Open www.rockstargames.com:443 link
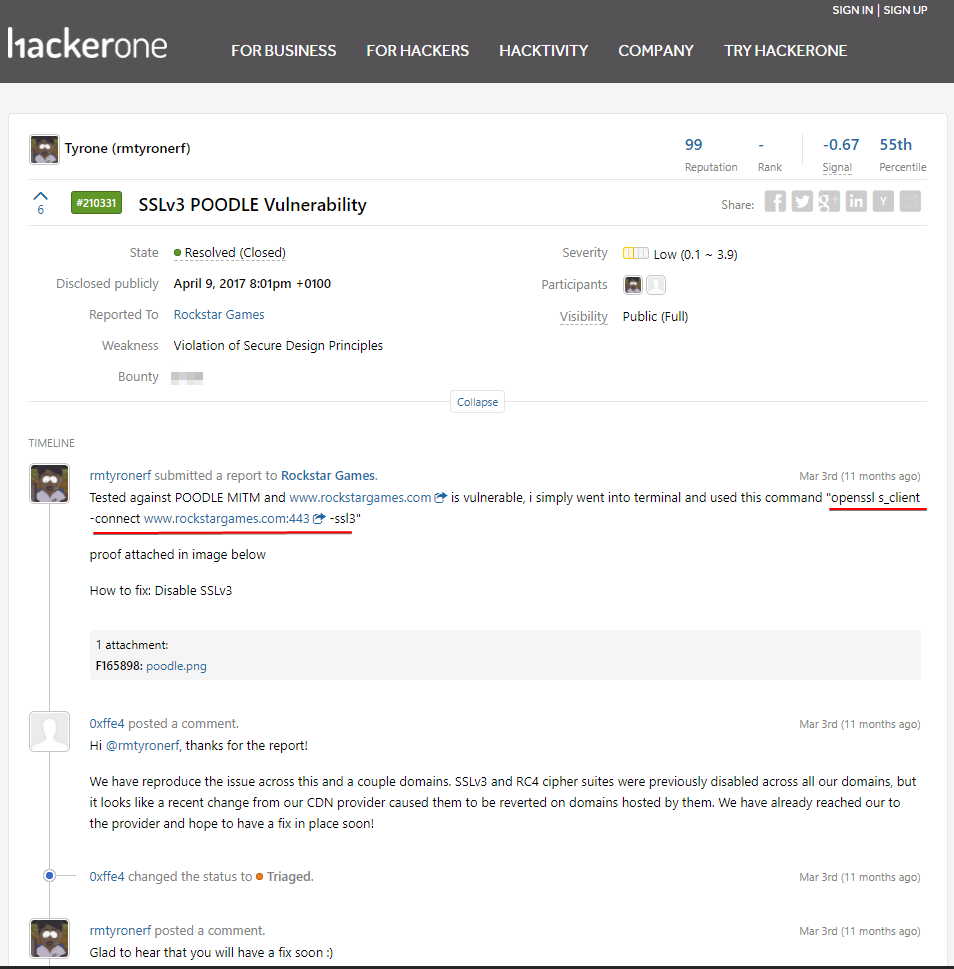This screenshot has width=954, height=969. coord(227,519)
